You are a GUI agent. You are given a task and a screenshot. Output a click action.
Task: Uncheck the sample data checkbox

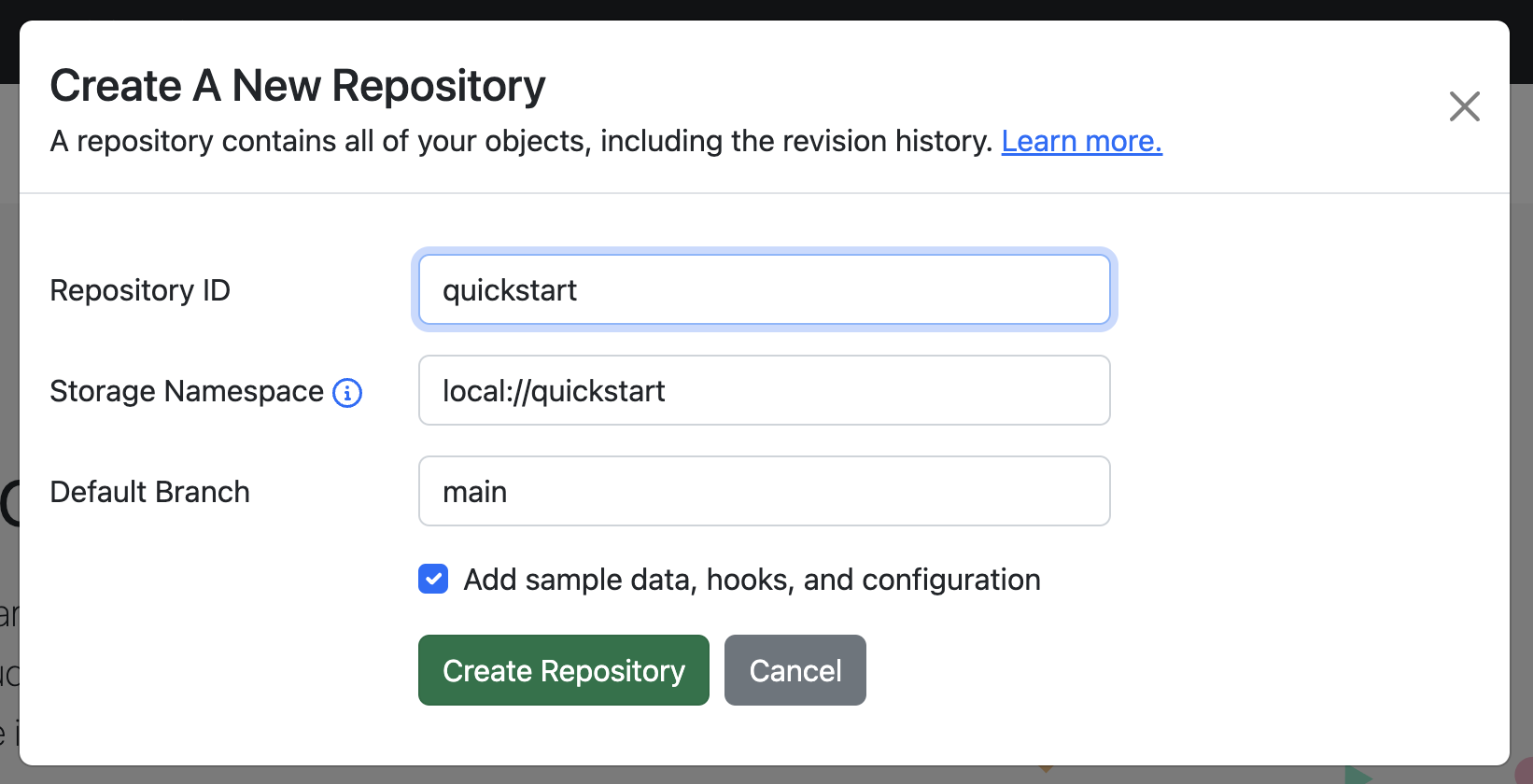tap(433, 579)
